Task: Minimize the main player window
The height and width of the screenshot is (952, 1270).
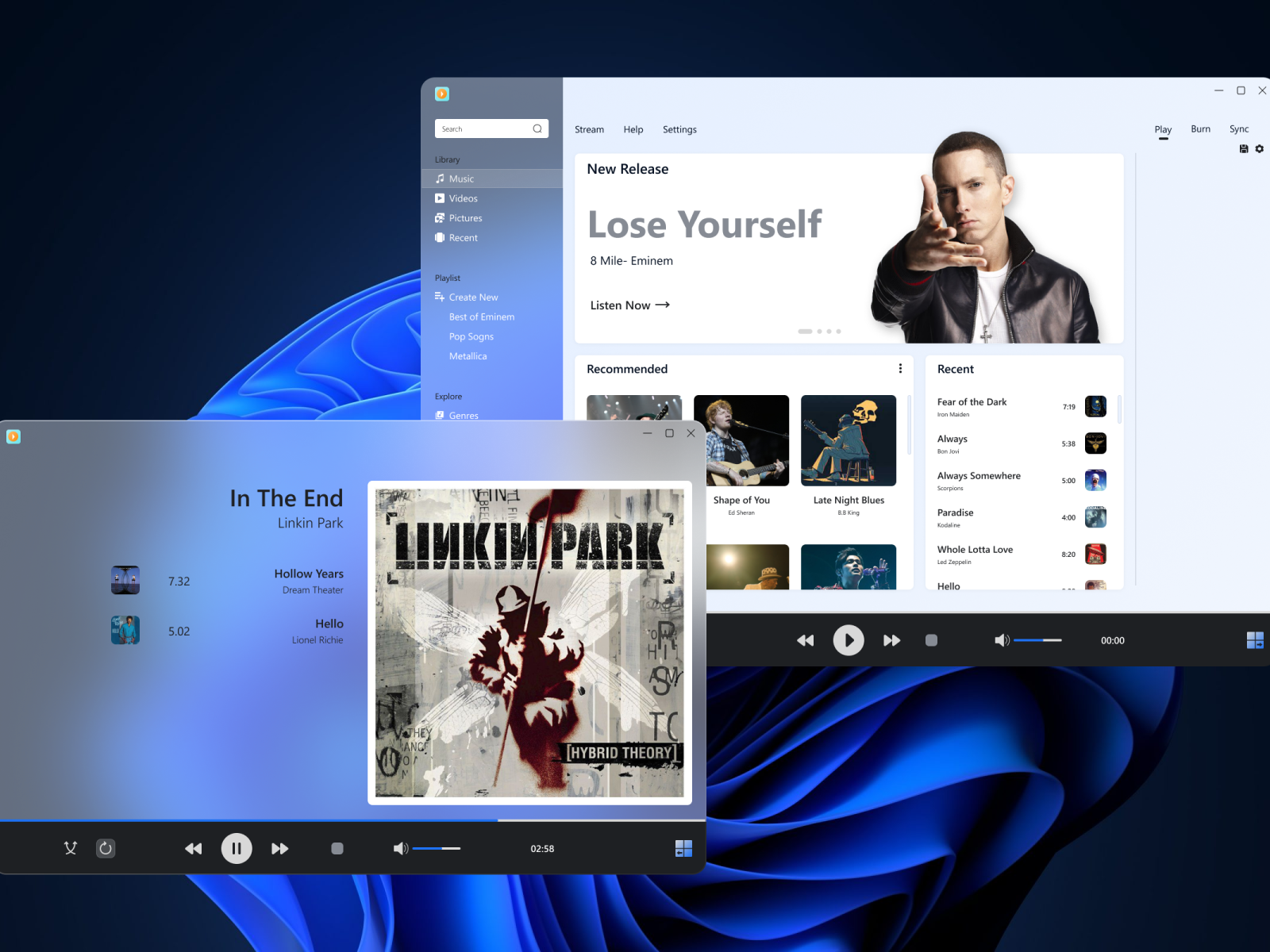Action: tap(1219, 90)
